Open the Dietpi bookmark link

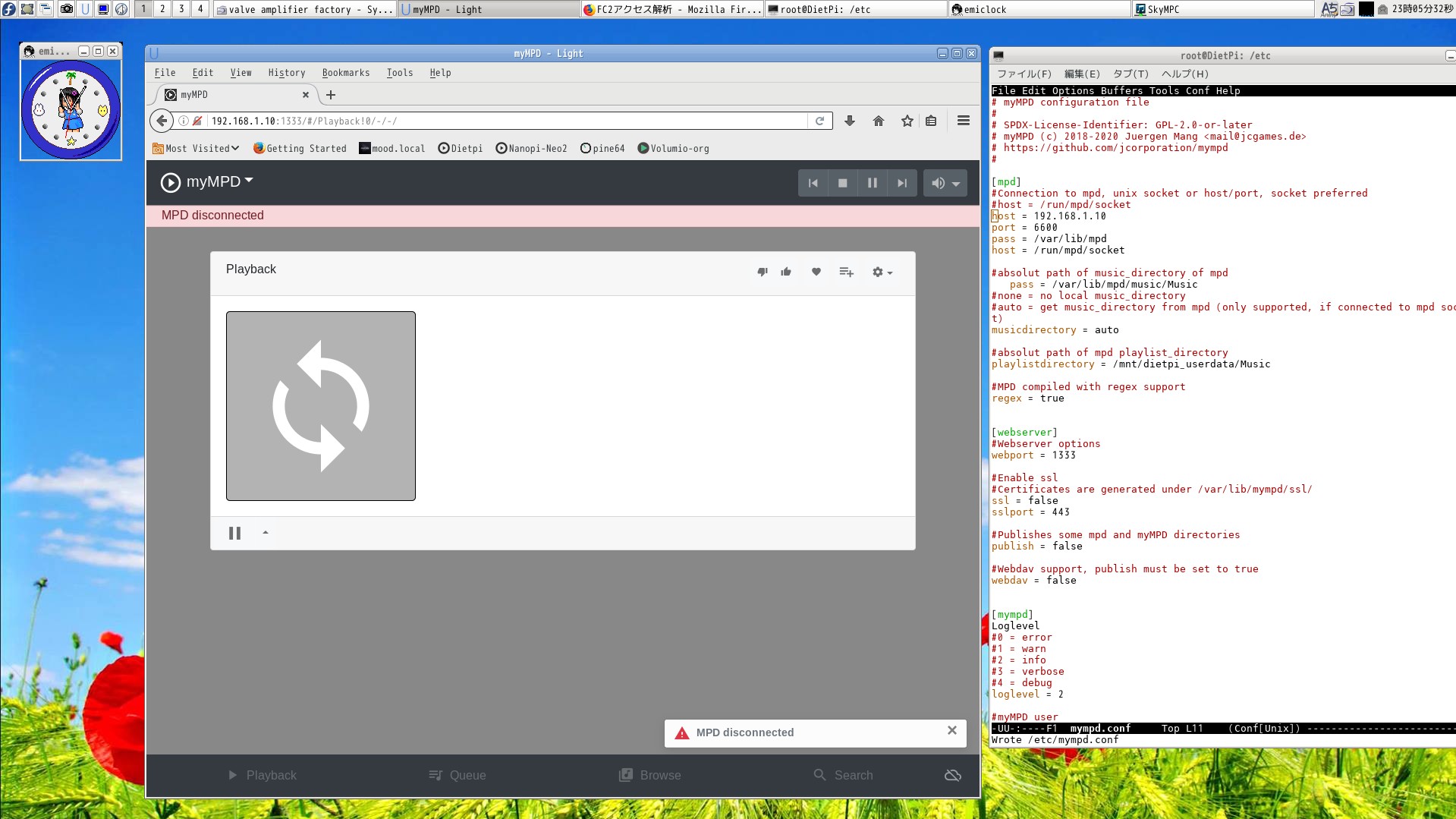[x=460, y=149]
